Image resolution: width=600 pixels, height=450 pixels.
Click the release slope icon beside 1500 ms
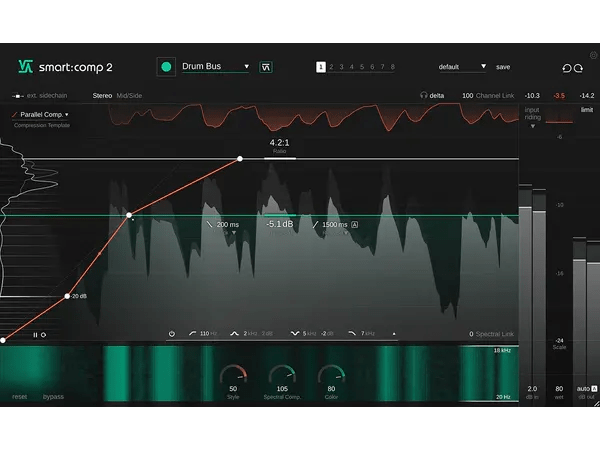tap(315, 225)
